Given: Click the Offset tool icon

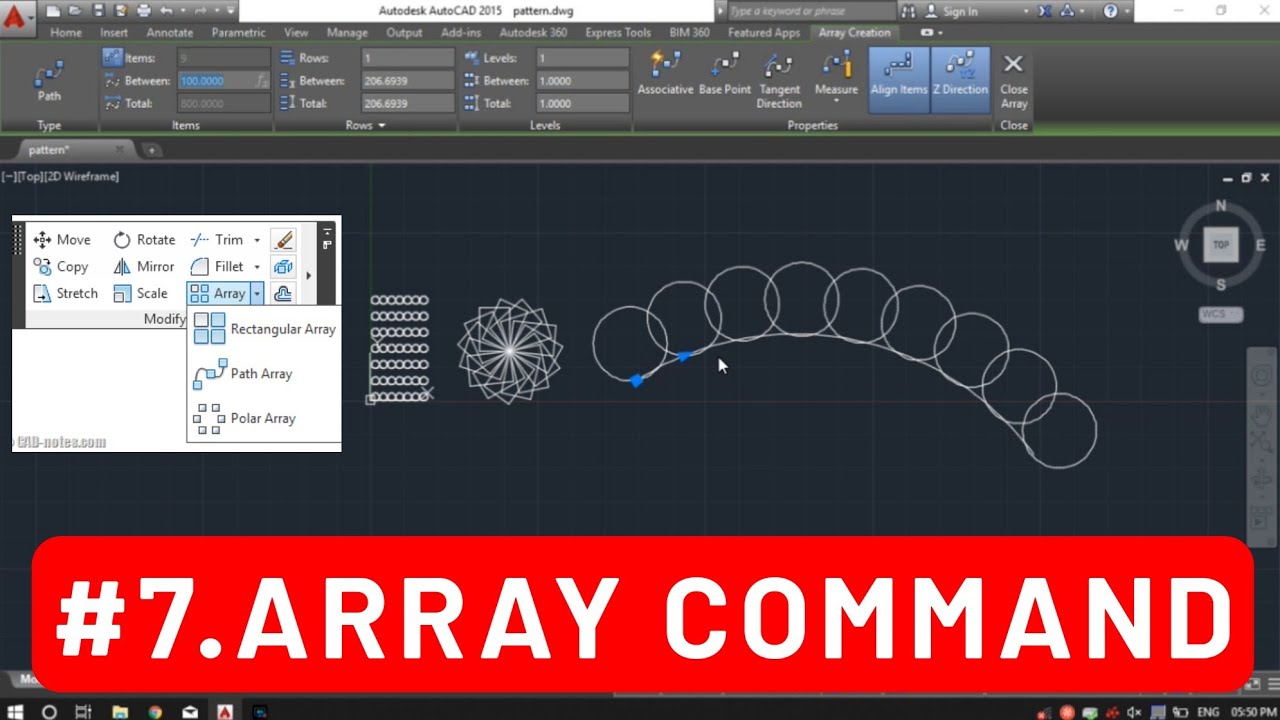Looking at the screenshot, I should 283,293.
